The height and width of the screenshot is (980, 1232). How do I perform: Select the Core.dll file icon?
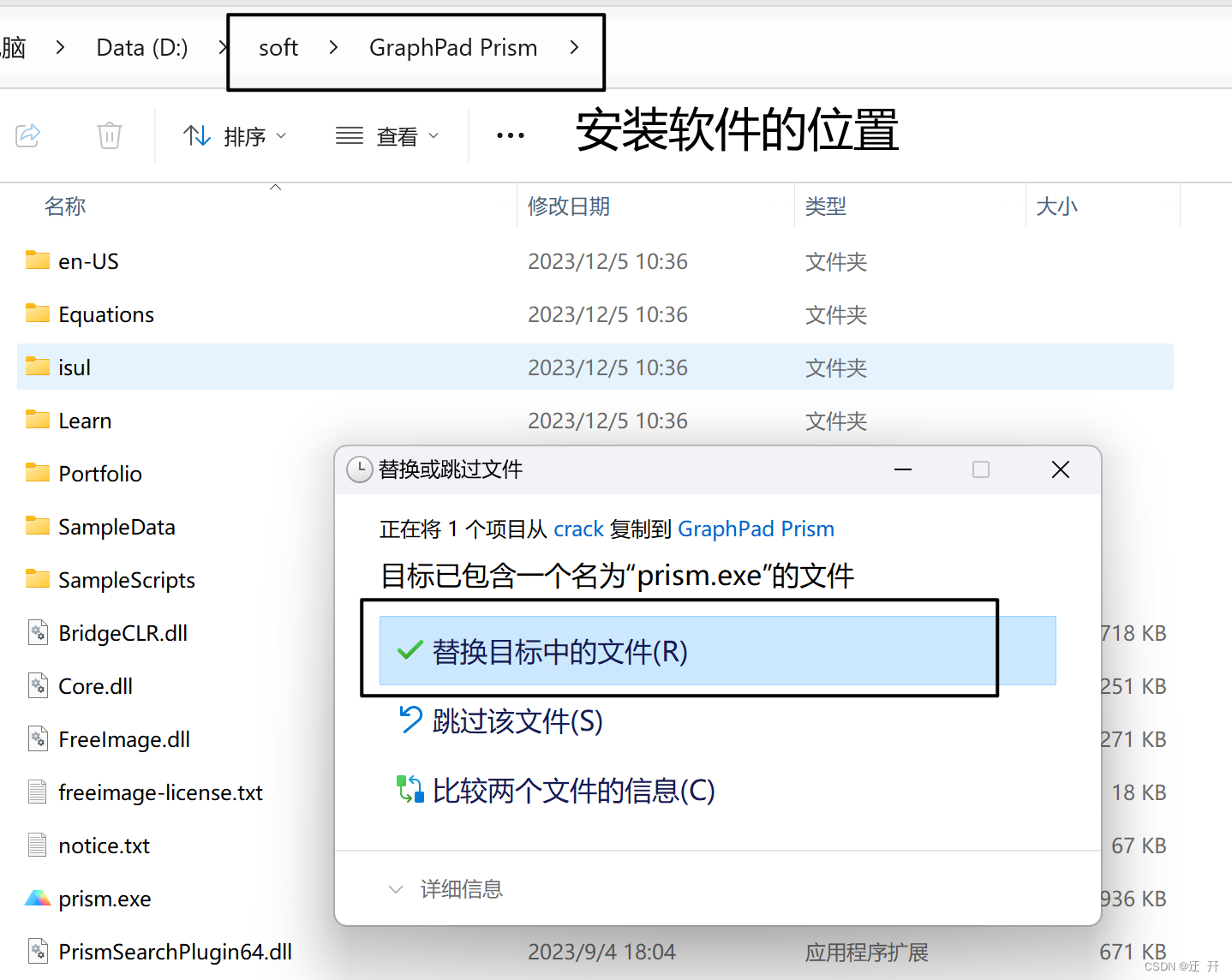point(38,685)
